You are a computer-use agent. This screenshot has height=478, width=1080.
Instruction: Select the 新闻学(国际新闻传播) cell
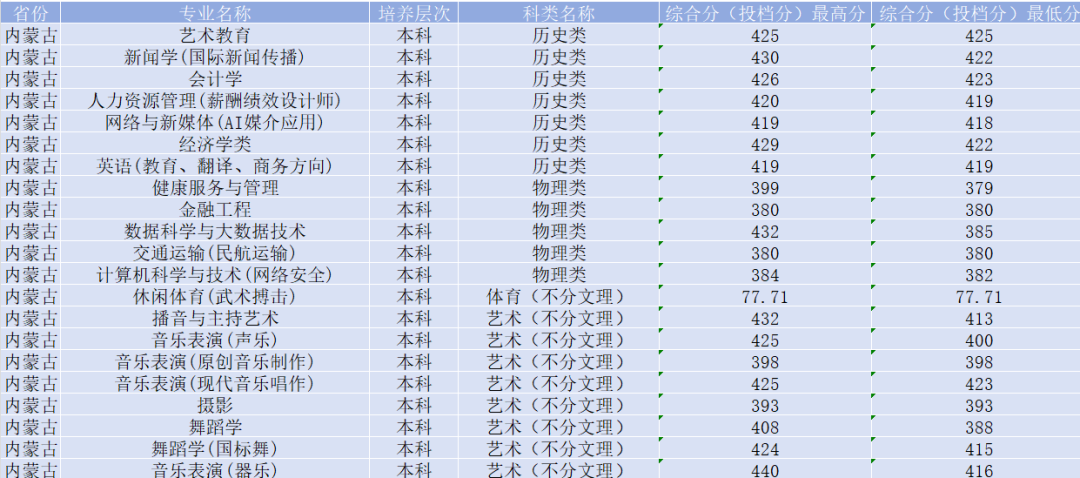pos(215,56)
